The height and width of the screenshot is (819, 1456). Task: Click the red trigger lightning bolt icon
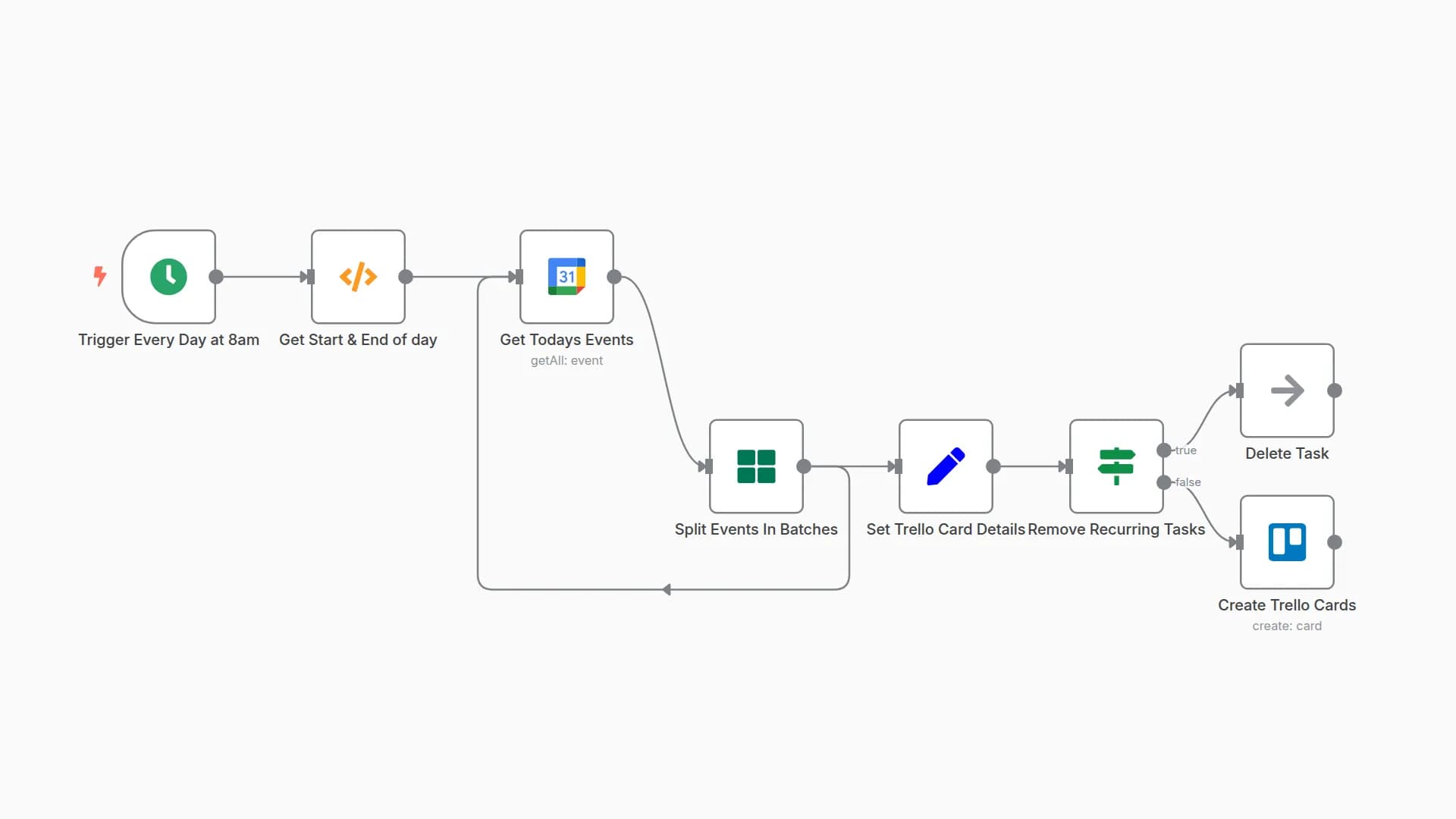(x=99, y=276)
